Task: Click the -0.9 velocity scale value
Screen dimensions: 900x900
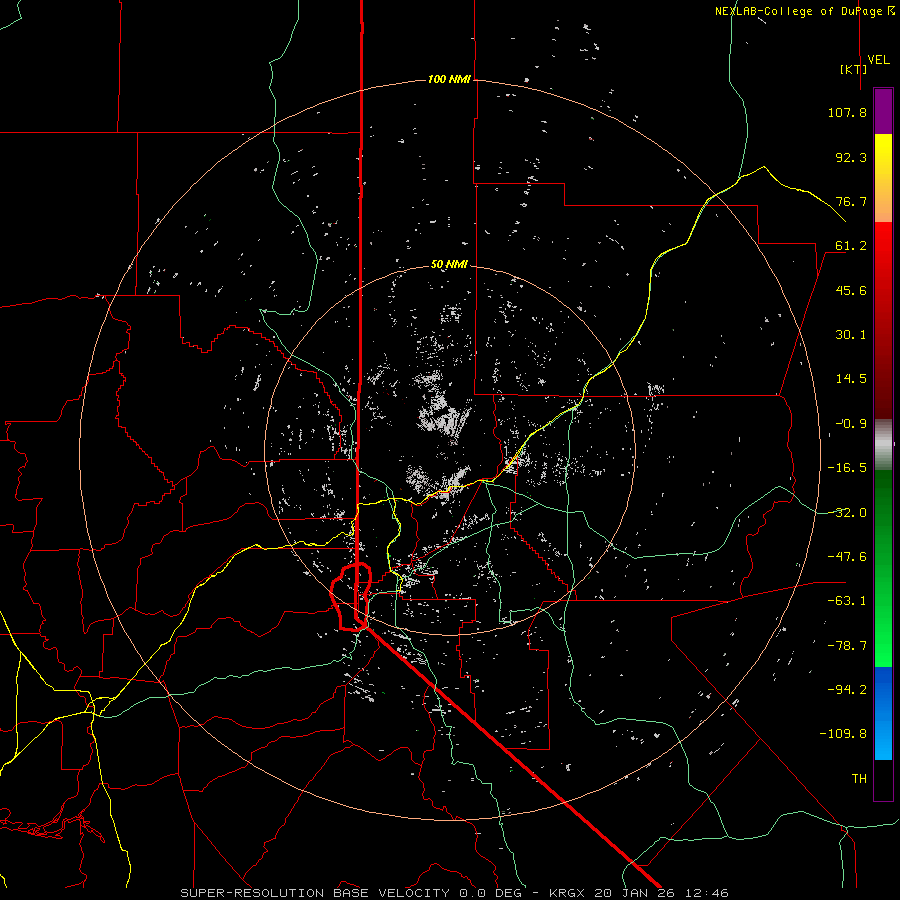Action: point(851,424)
